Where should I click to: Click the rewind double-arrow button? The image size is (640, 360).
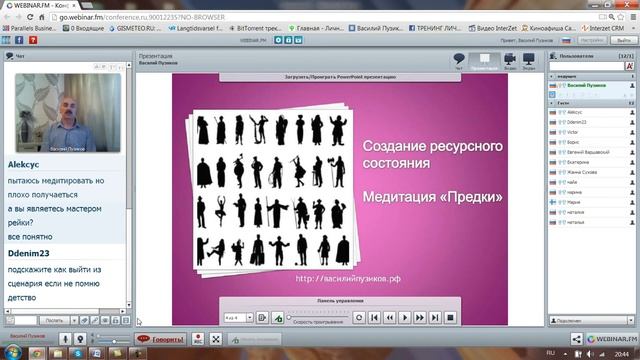[389, 318]
